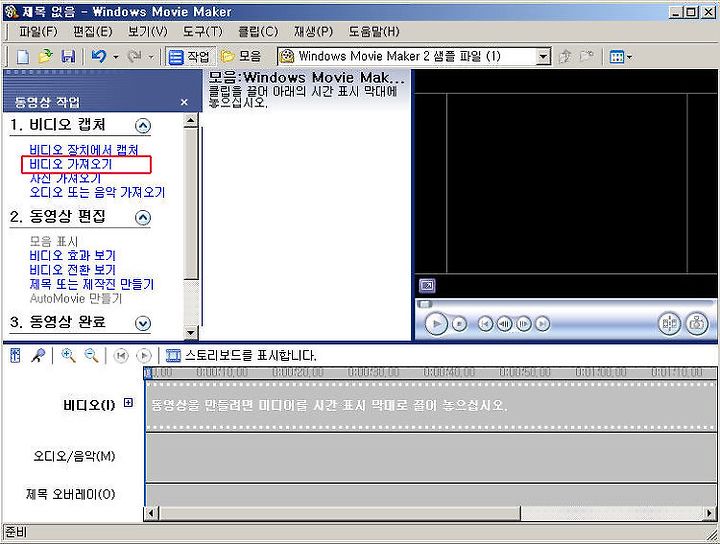Toggle the 모음 collections pane button
This screenshot has height=544, width=720.
[x=241, y=56]
